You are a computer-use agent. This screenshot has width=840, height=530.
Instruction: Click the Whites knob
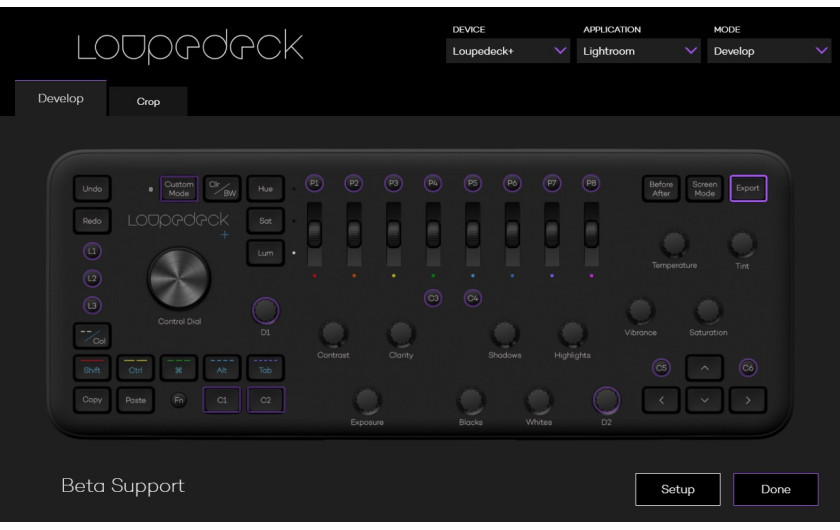[x=538, y=400]
